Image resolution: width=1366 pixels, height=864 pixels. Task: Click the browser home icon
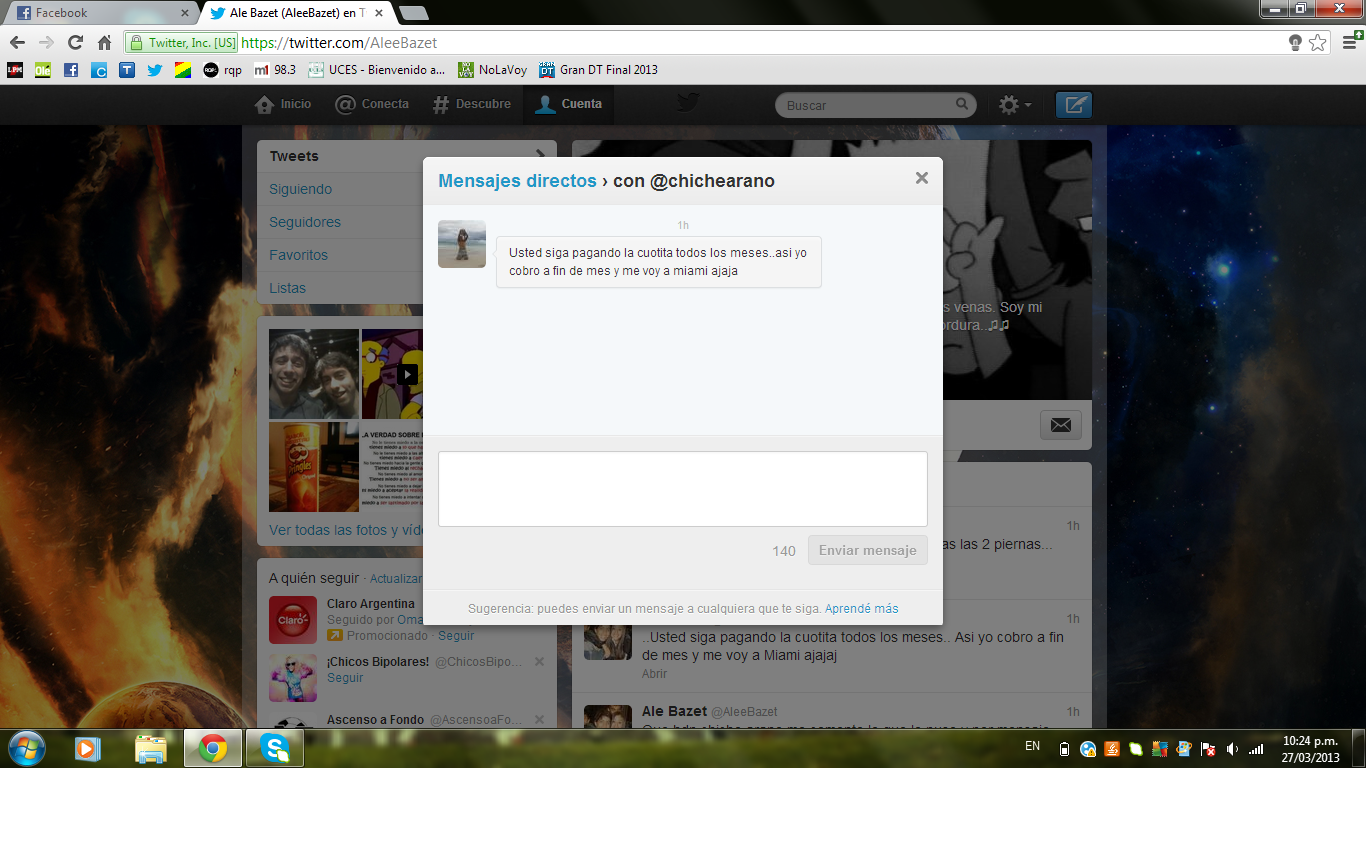[104, 43]
